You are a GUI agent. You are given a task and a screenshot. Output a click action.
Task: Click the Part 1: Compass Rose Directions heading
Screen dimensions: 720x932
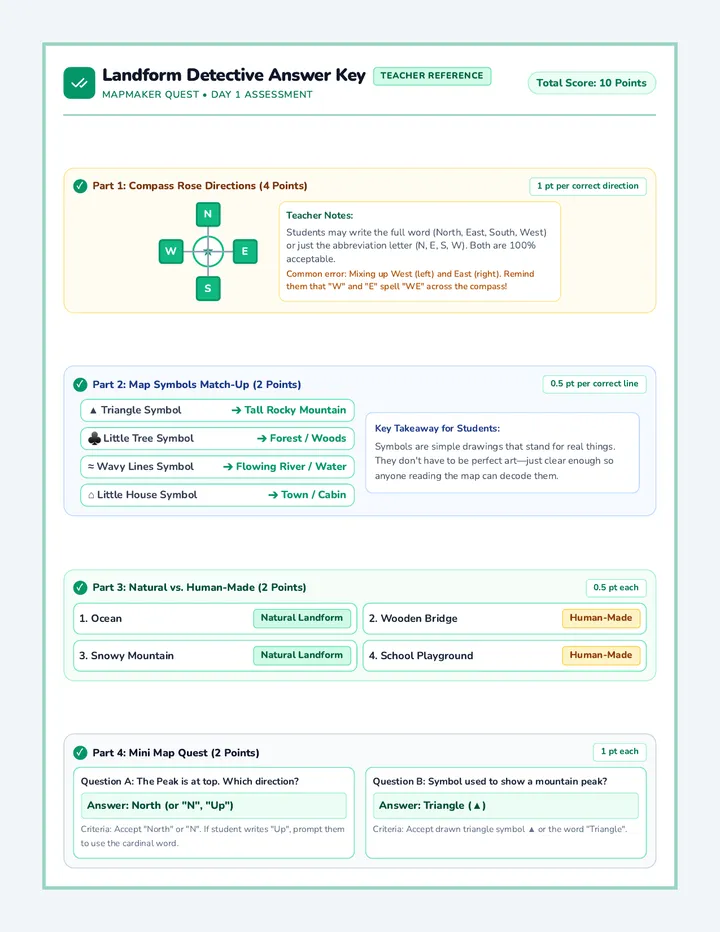tap(200, 186)
